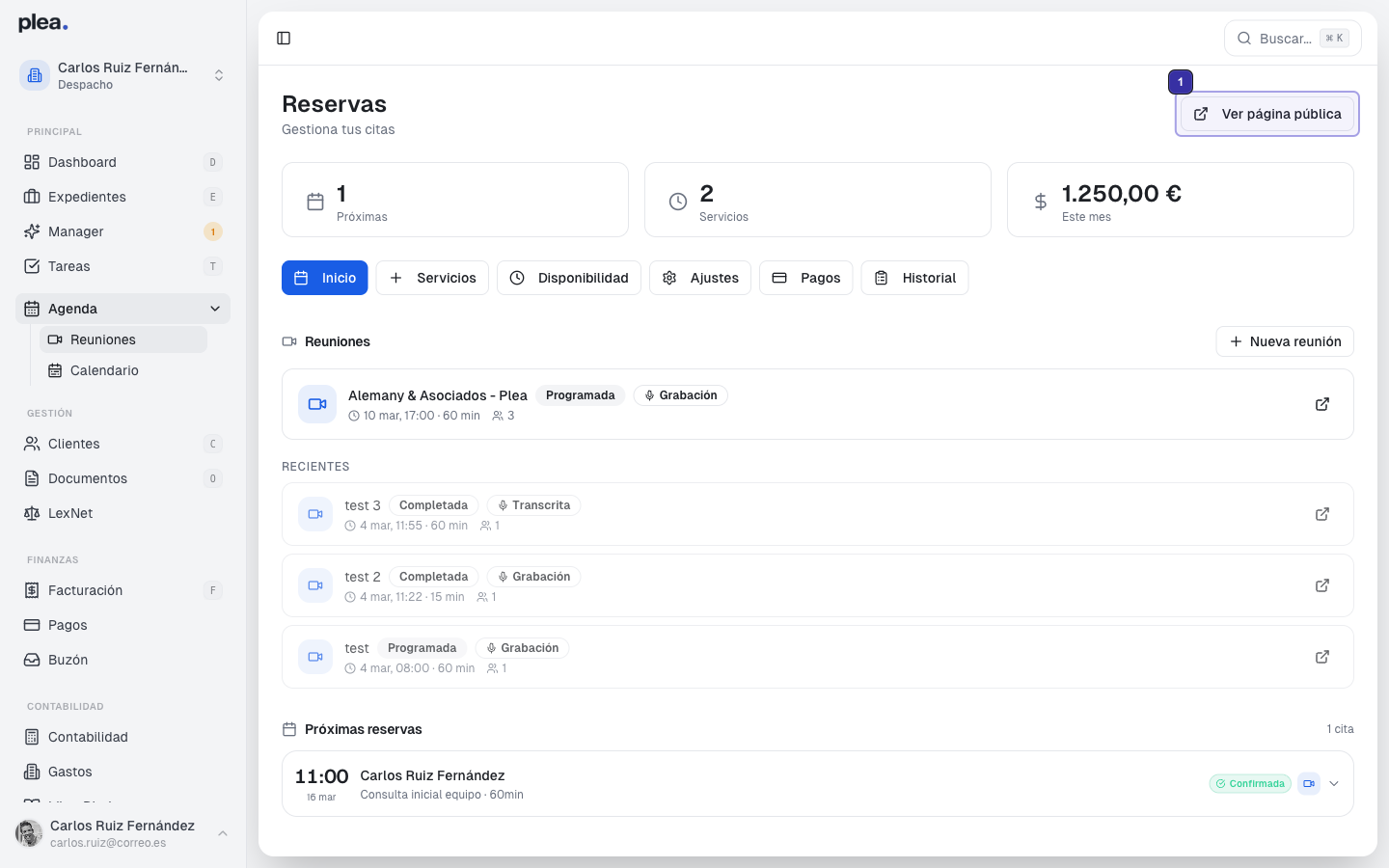Click the plea. logo
The image size is (1389, 868).
click(43, 23)
